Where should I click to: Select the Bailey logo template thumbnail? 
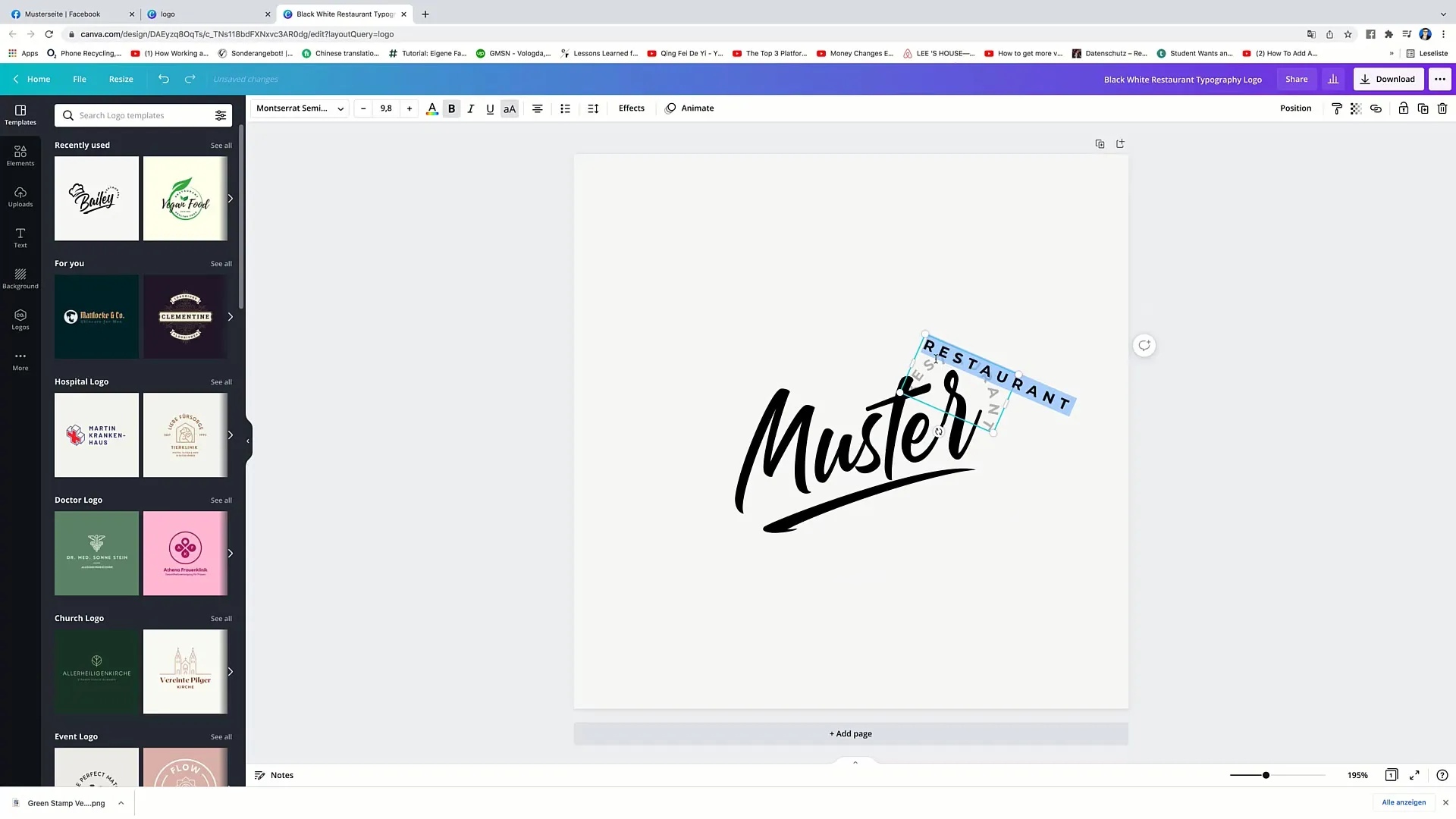96,199
